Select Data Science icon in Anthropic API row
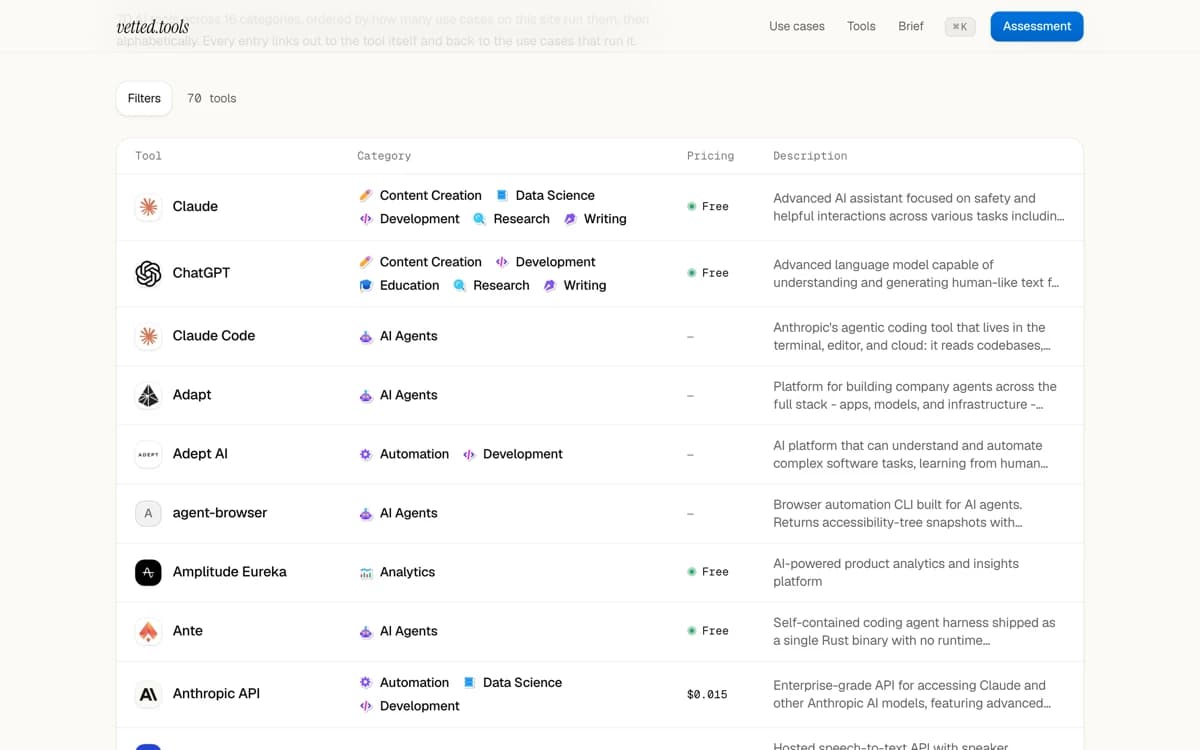 pos(469,682)
